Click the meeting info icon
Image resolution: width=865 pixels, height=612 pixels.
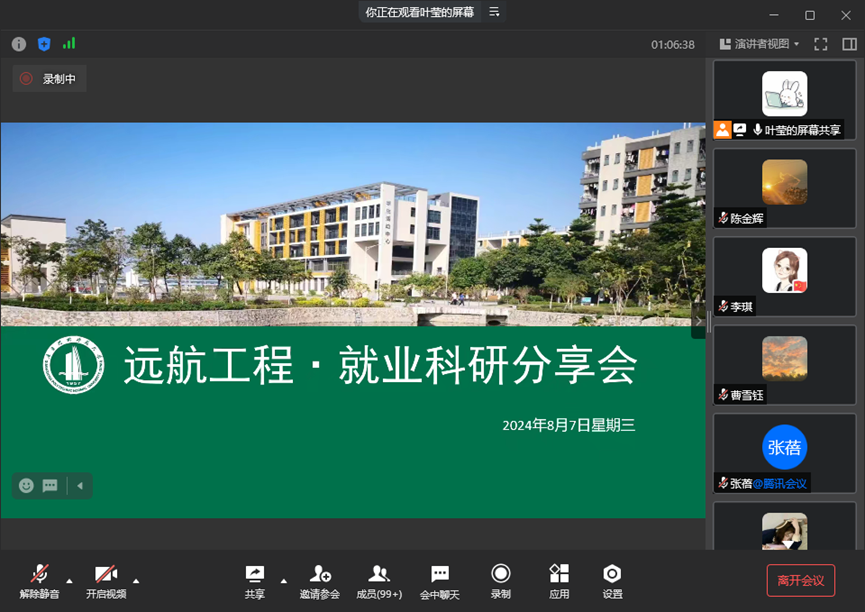[x=19, y=44]
